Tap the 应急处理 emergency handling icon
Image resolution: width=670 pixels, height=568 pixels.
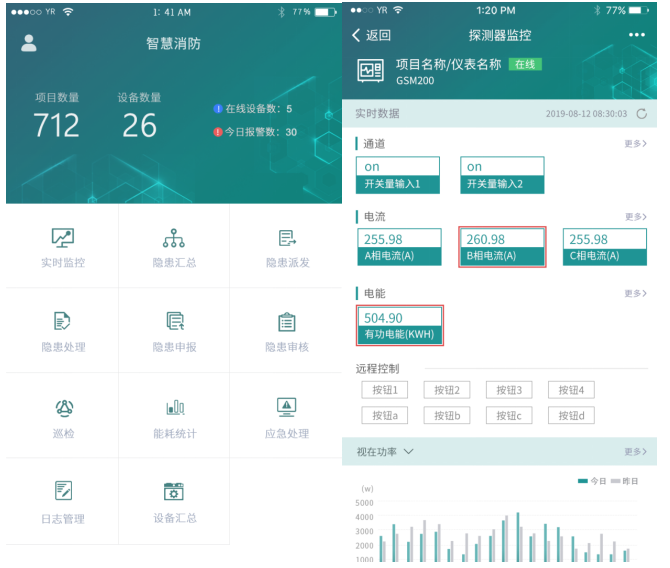pyautogui.click(x=287, y=407)
